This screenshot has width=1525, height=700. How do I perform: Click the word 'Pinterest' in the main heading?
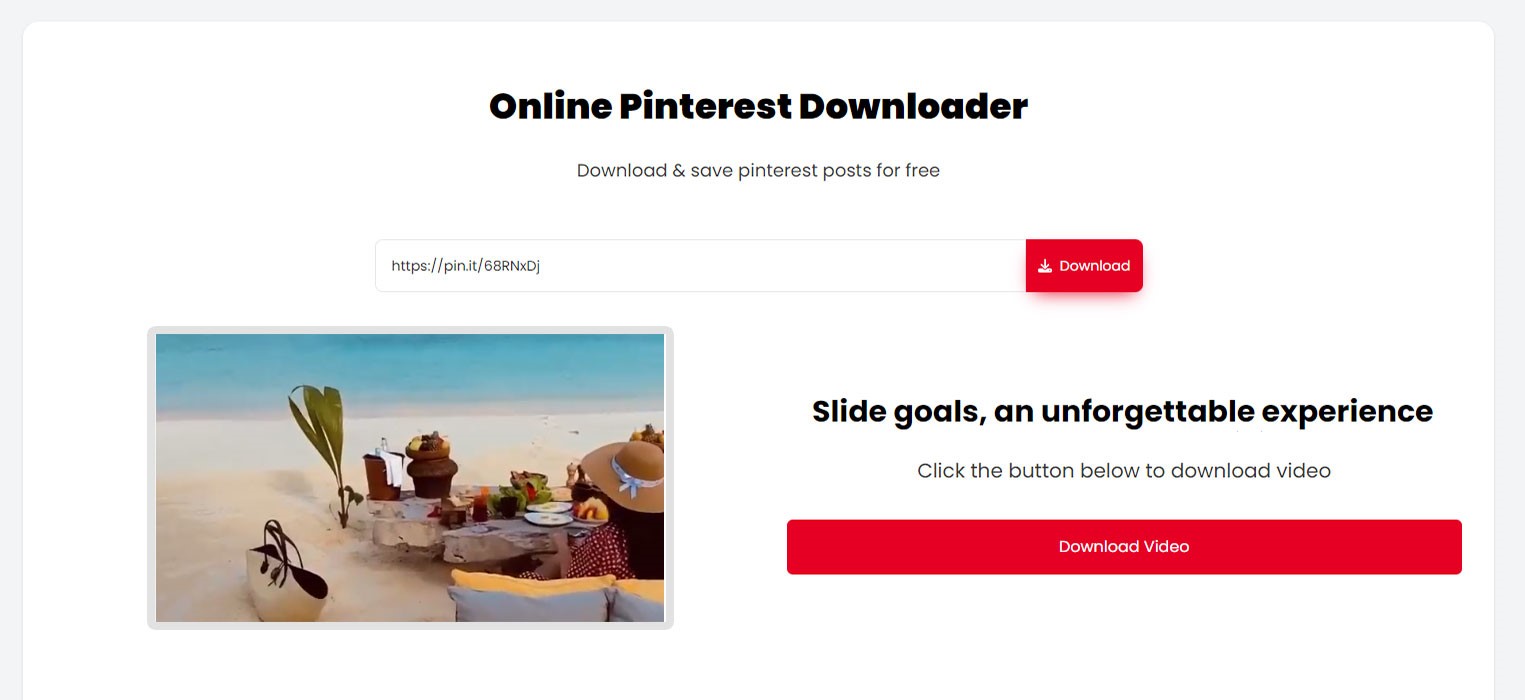pos(704,106)
